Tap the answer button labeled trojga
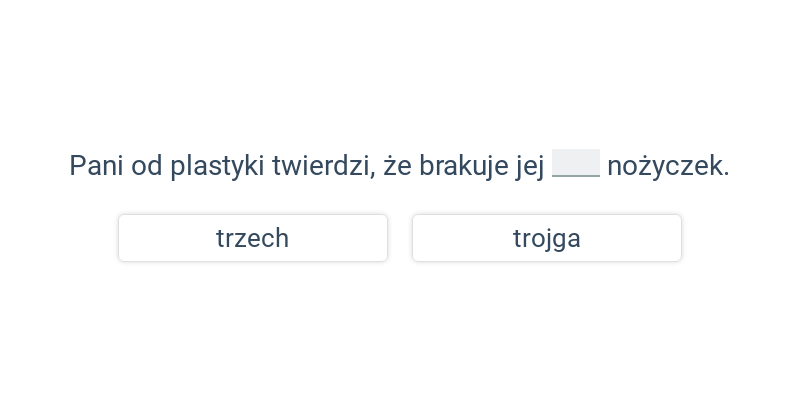 coord(547,238)
